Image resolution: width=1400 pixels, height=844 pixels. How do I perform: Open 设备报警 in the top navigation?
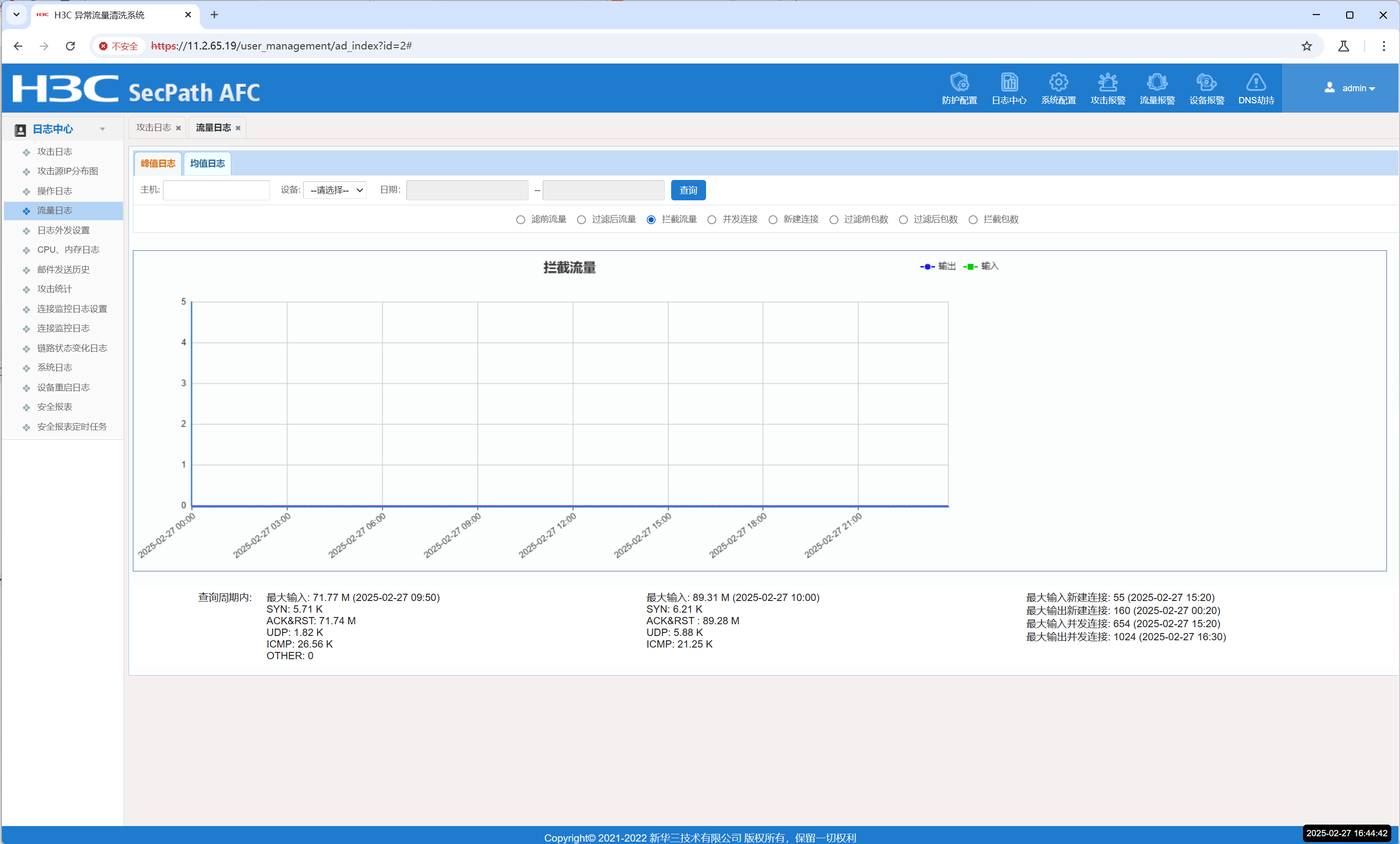coord(1206,89)
